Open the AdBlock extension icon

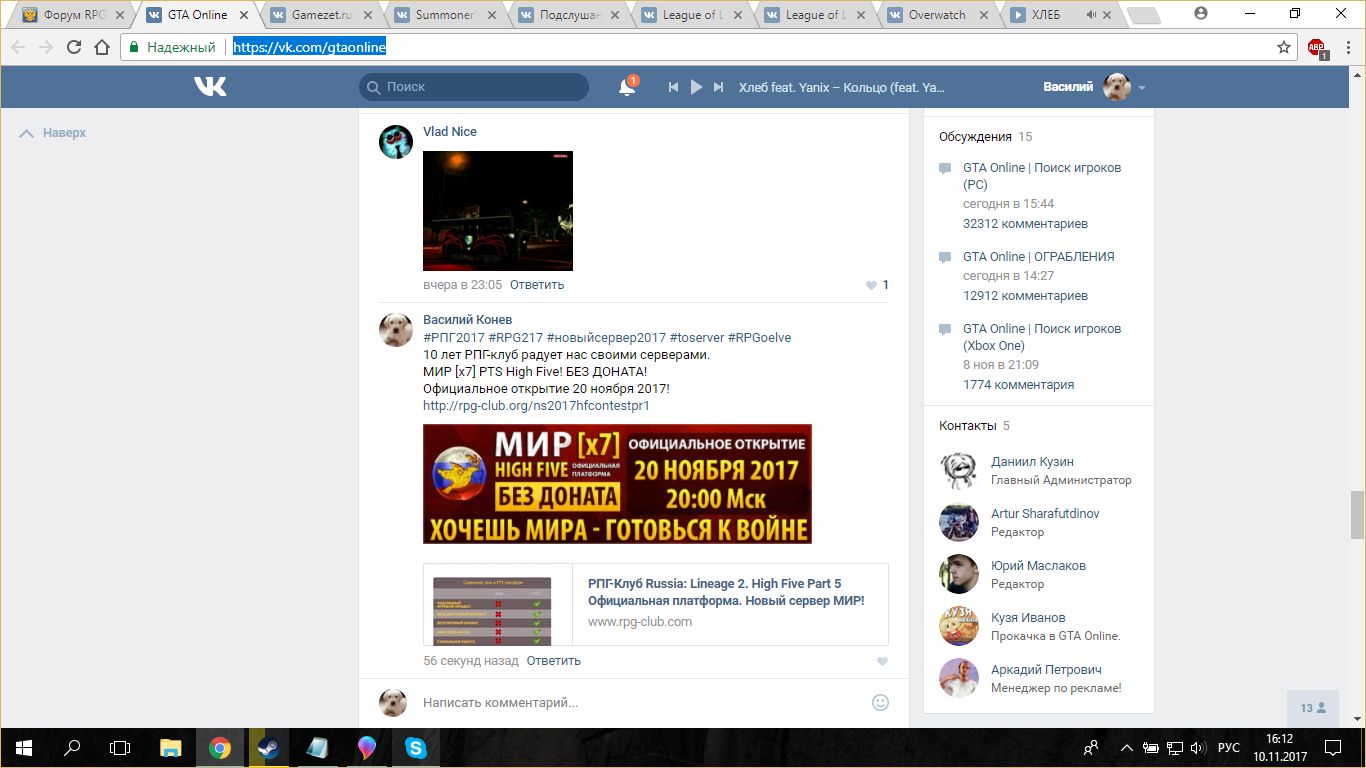(1317, 47)
